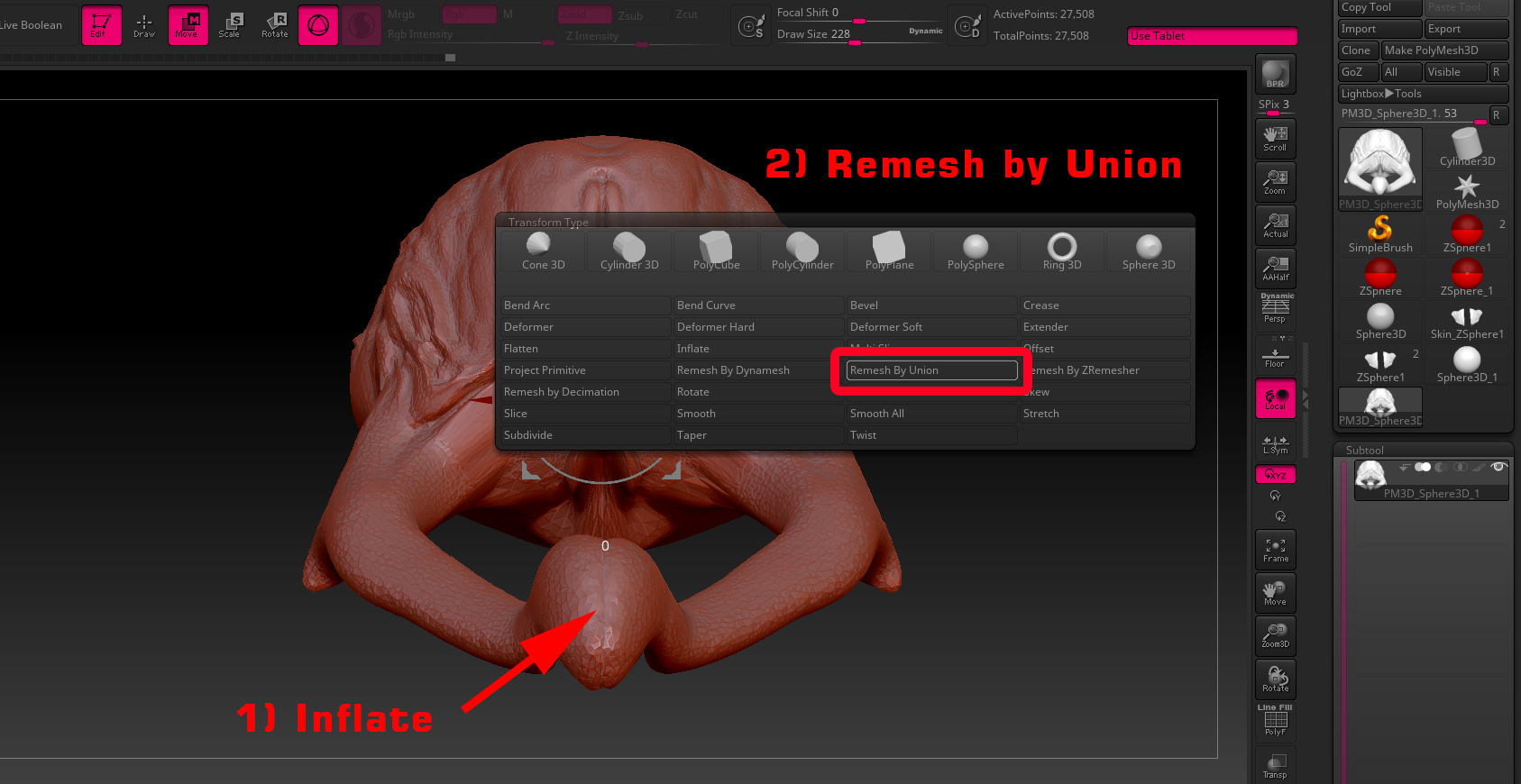Choose the Ring 3D primitive
1521x784 pixels.
coord(1062,251)
